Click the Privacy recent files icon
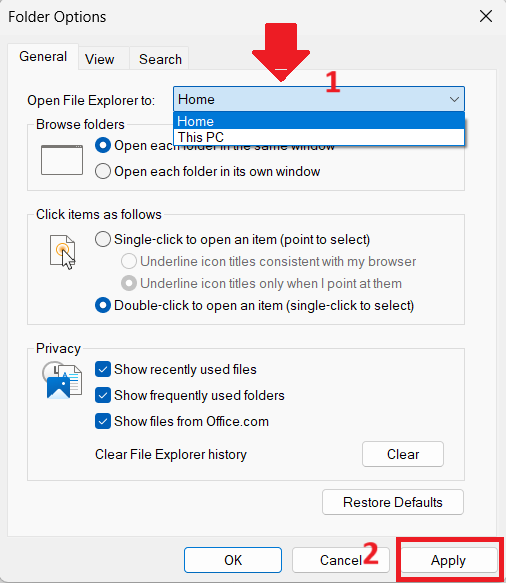This screenshot has height=583, width=506. (x=62, y=380)
